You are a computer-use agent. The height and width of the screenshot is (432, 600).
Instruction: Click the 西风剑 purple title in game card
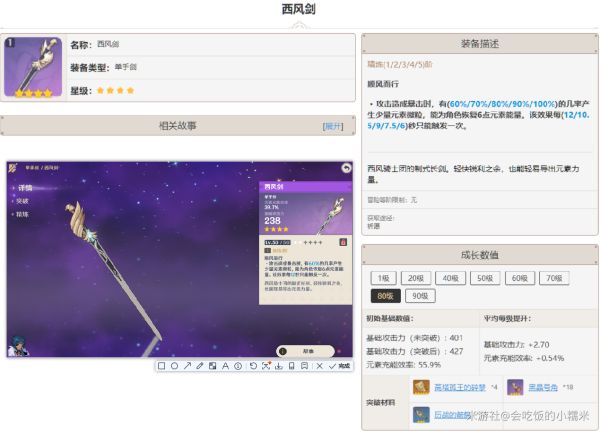(274, 187)
